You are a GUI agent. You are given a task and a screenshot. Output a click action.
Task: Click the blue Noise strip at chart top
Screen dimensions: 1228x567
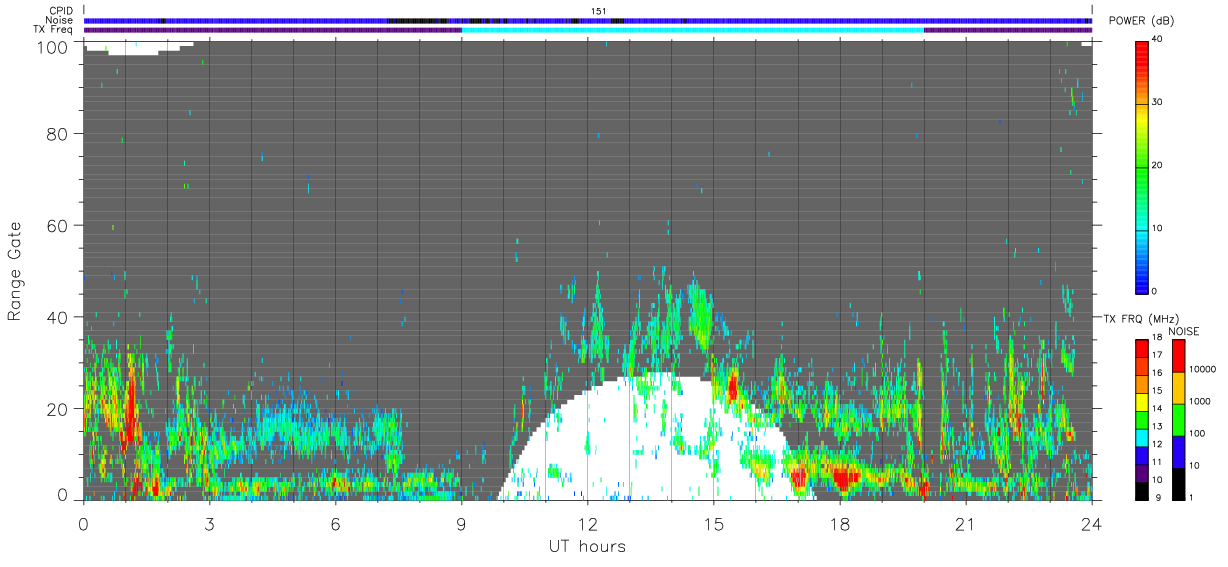(588, 20)
